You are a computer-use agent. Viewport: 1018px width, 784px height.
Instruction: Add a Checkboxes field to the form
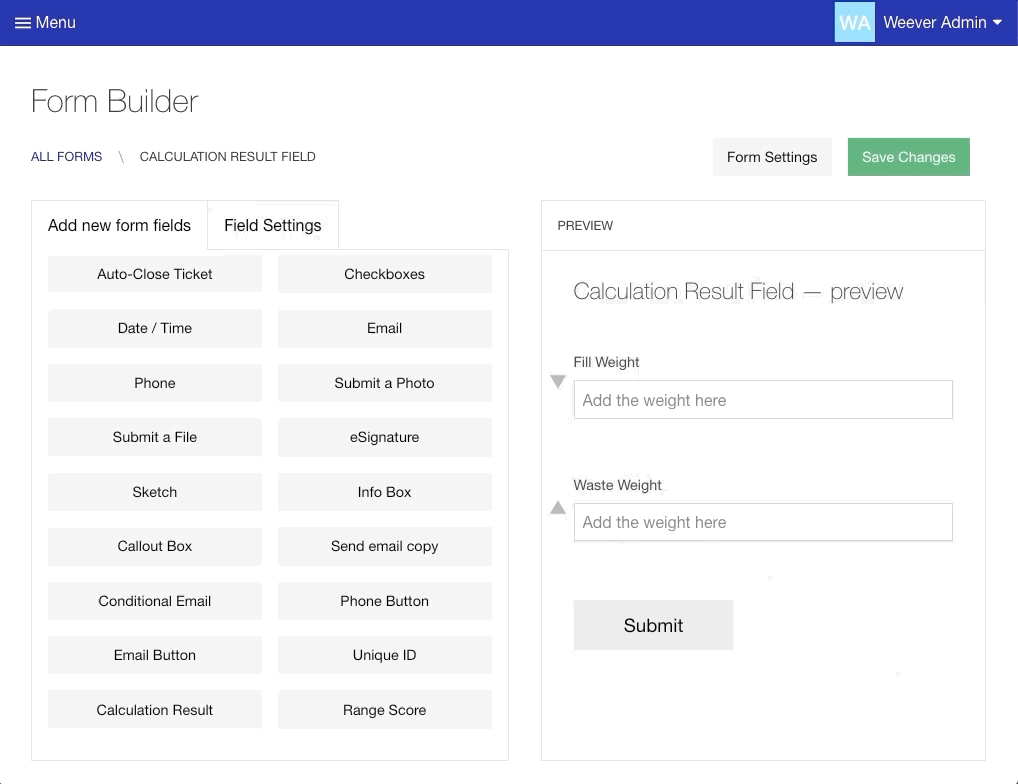(384, 274)
